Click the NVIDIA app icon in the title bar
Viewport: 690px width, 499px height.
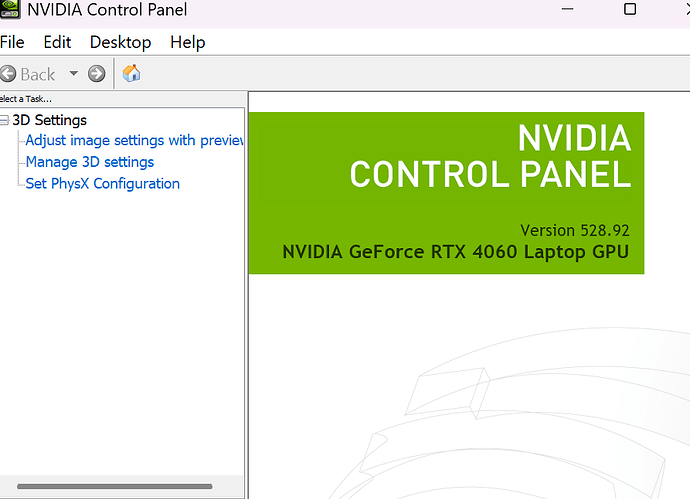[x=10, y=9]
